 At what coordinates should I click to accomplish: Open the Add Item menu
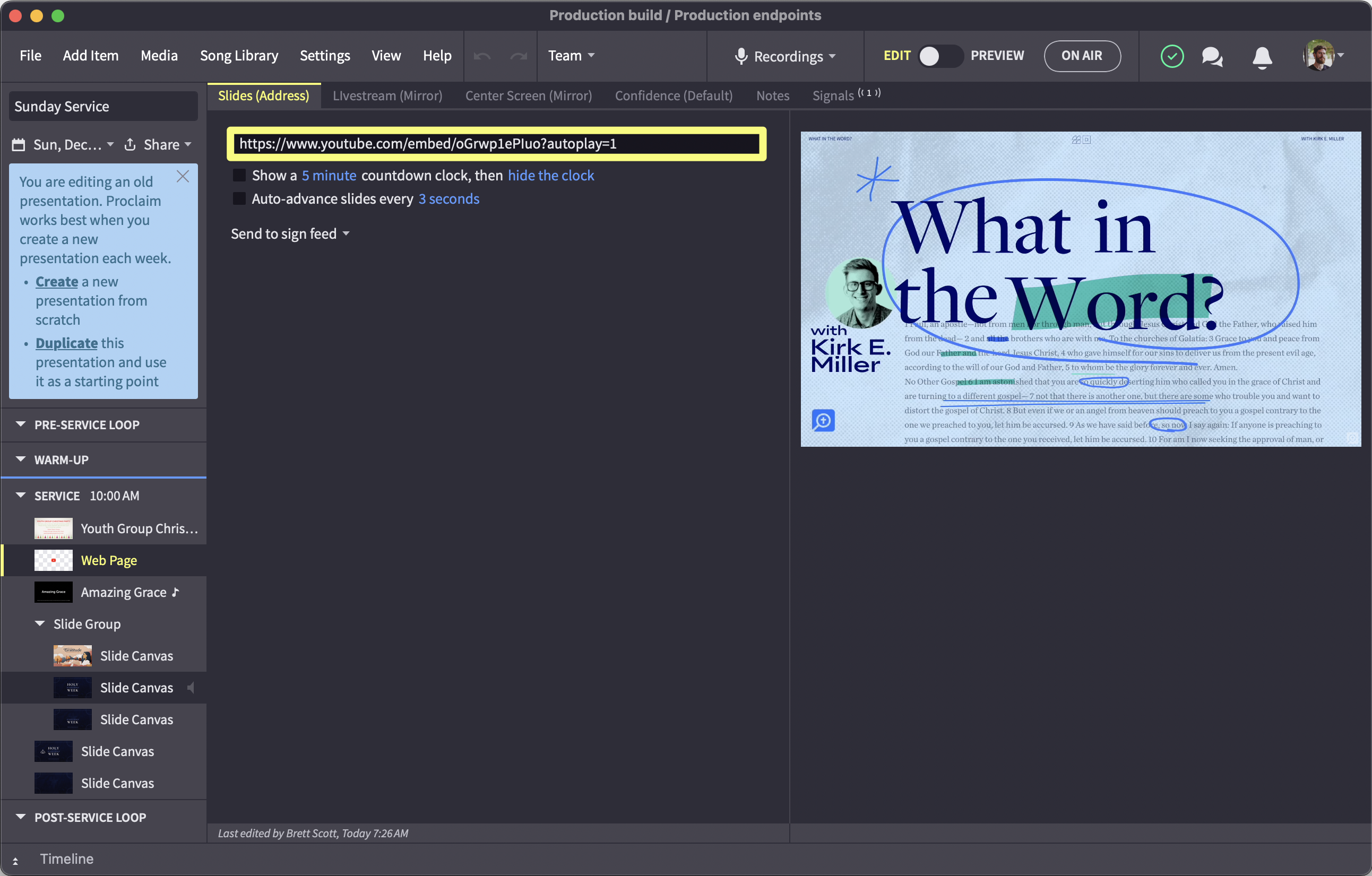(x=91, y=55)
